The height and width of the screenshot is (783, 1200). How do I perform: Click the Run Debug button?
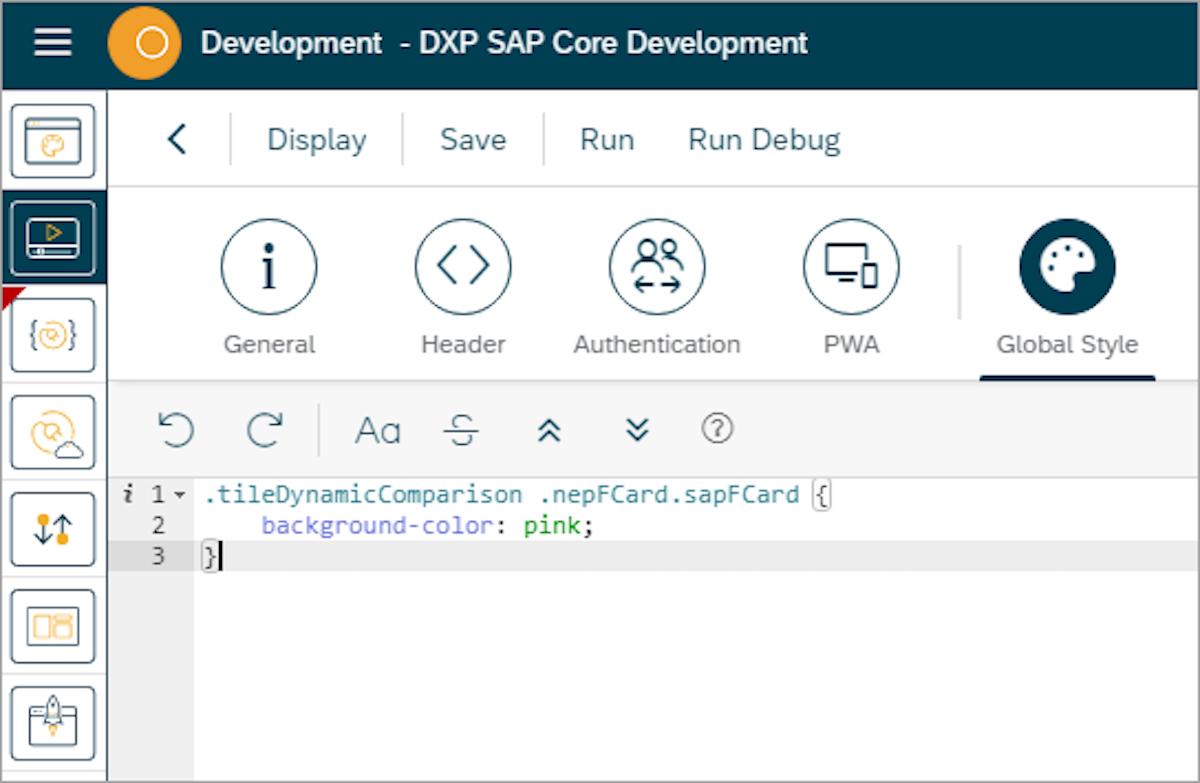(764, 140)
